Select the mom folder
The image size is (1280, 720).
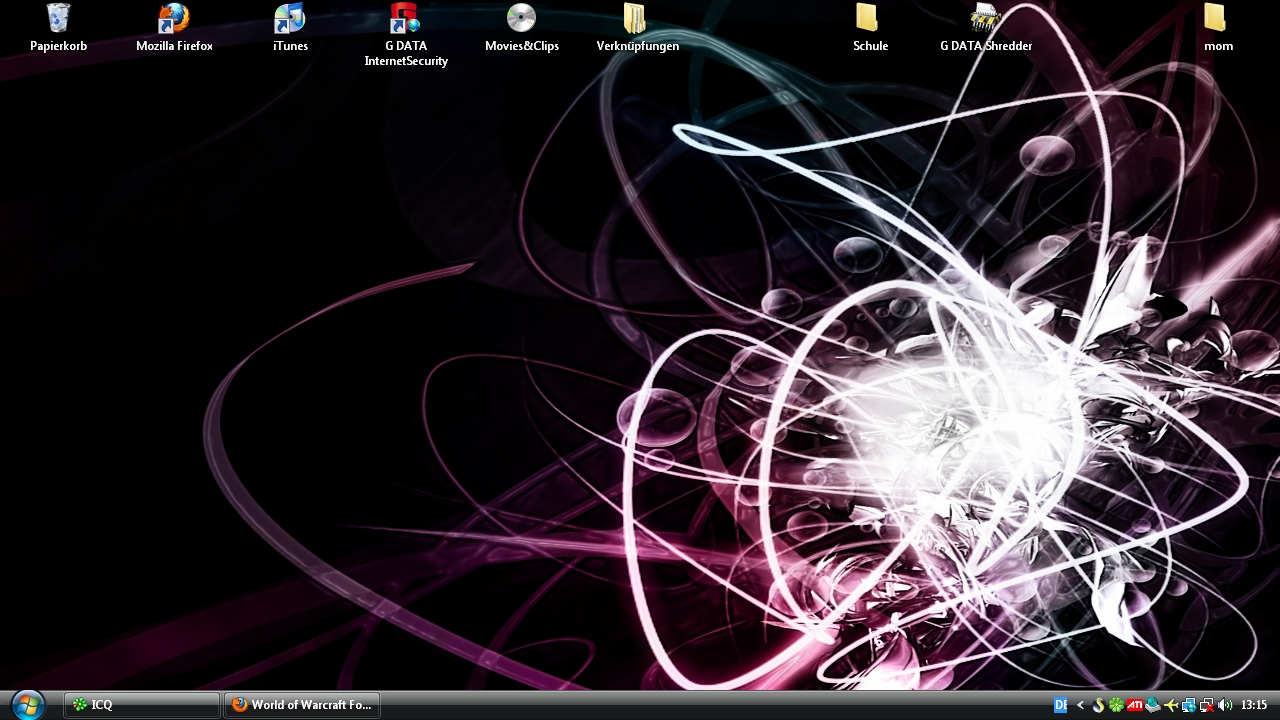click(x=1218, y=27)
